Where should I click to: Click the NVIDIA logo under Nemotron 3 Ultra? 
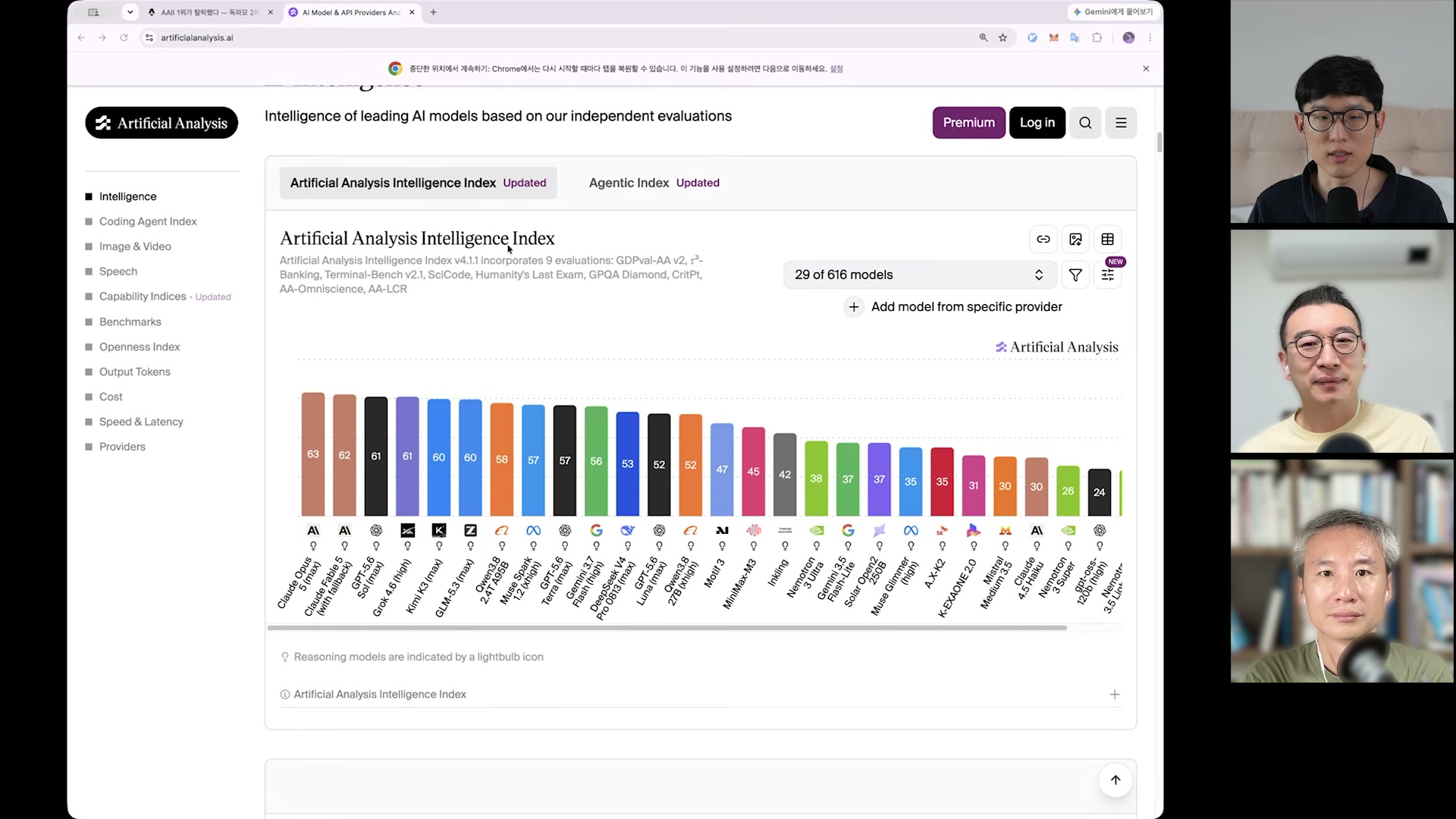pos(817,531)
